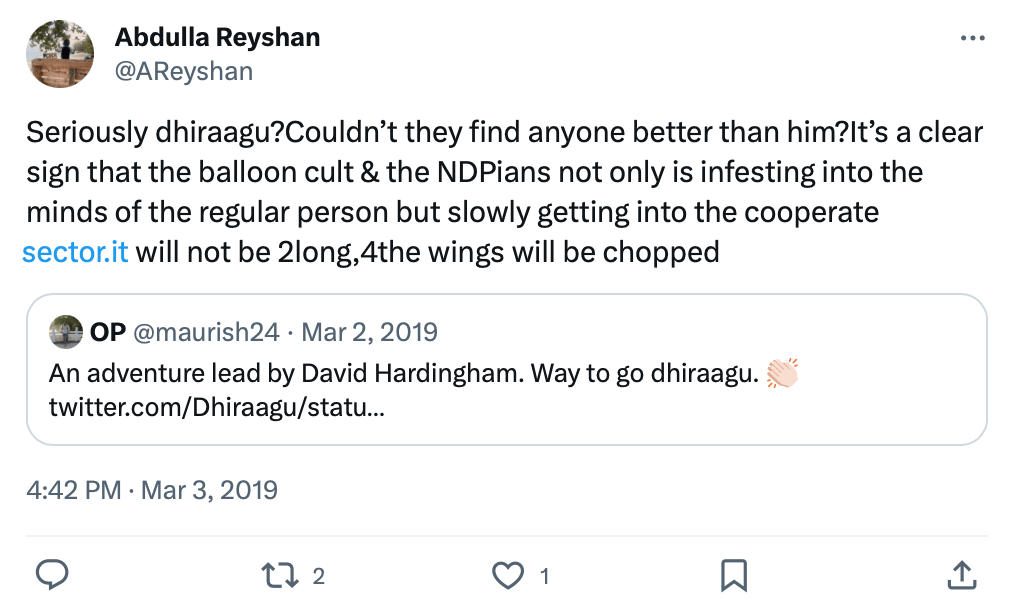Open the three-dot more options menu
The height and width of the screenshot is (610, 1012).
[x=972, y=39]
